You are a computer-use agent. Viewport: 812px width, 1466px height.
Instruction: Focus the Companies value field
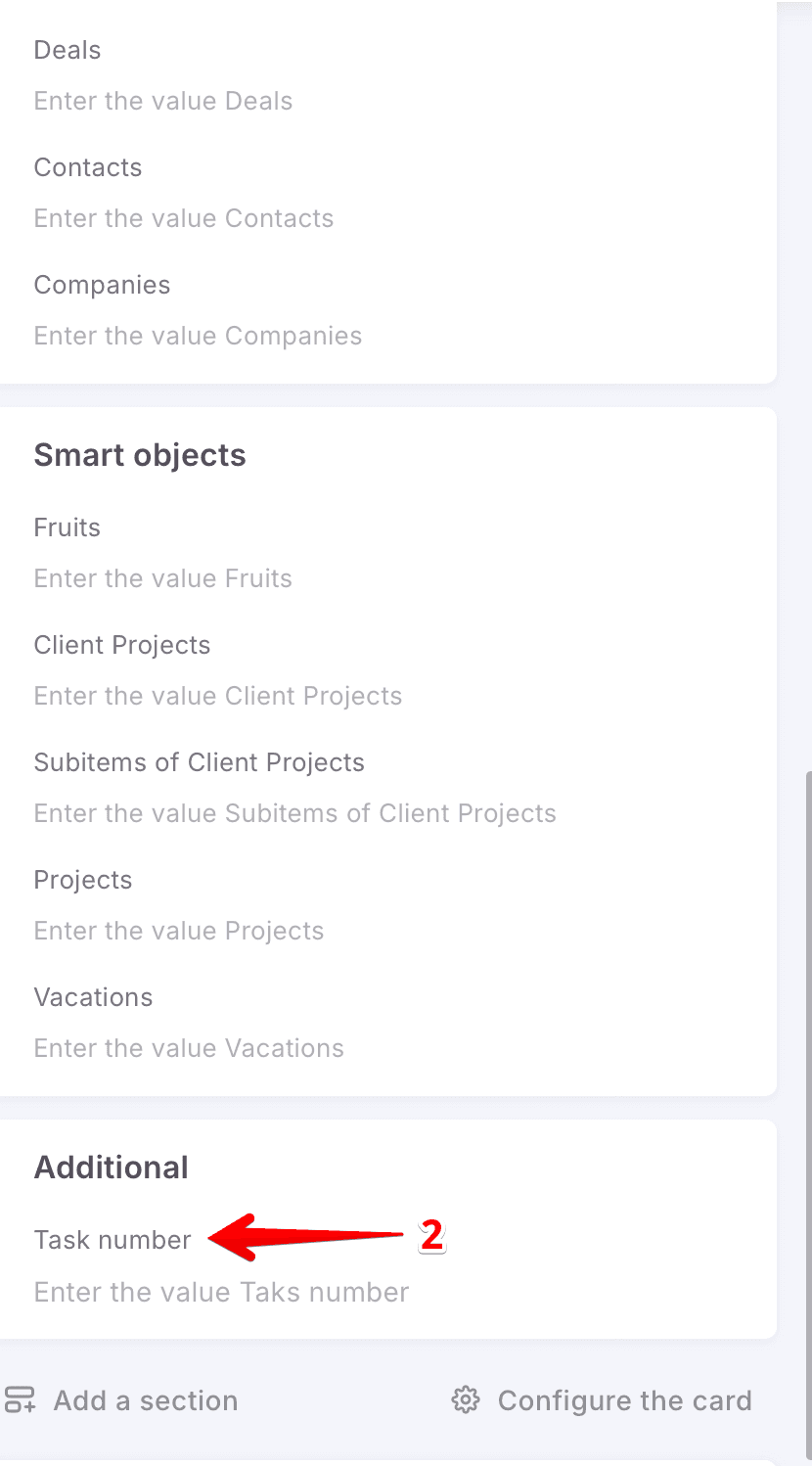pos(198,336)
